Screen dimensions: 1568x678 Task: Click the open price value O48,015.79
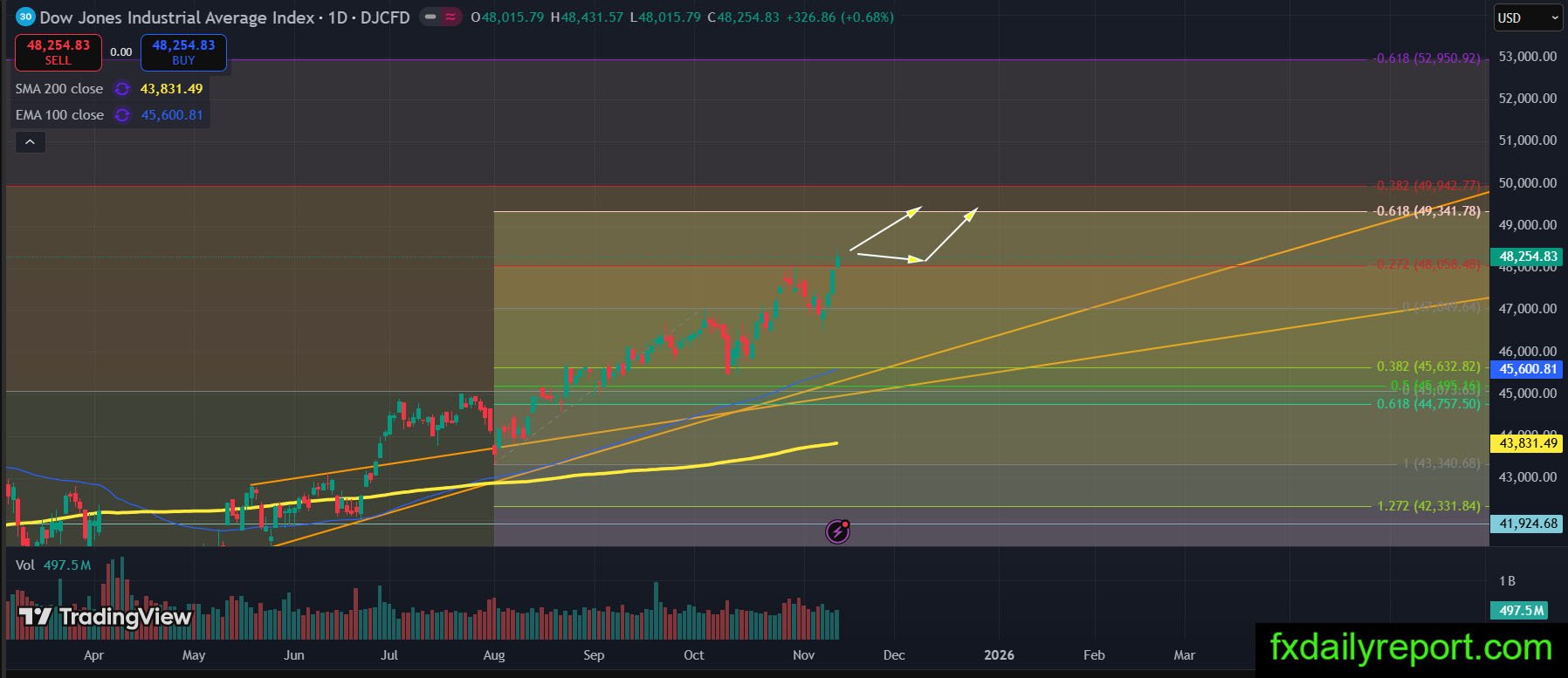pos(507,17)
